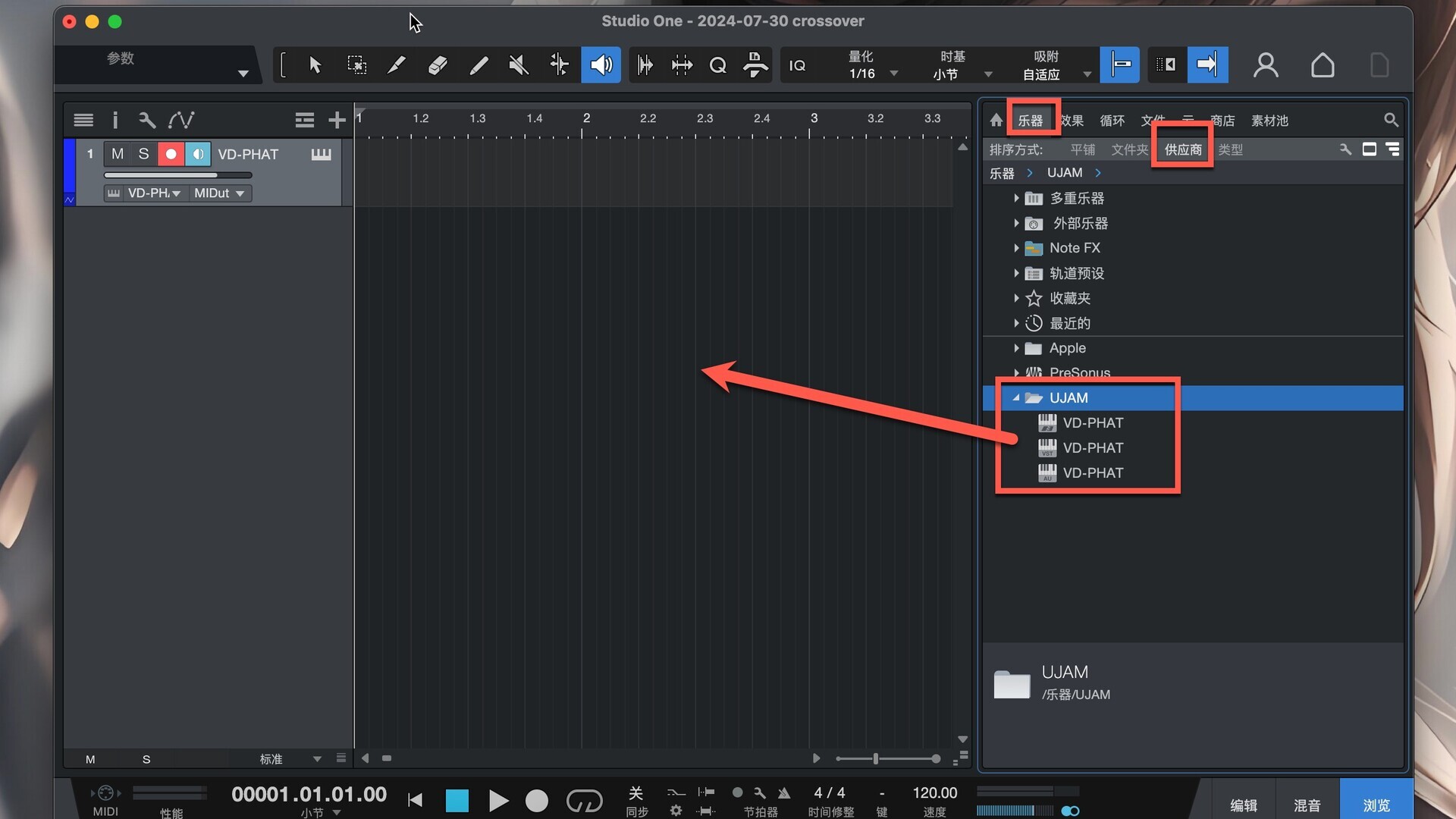1456x819 pixels.
Task: Open track wrench options icon
Action: point(147,120)
